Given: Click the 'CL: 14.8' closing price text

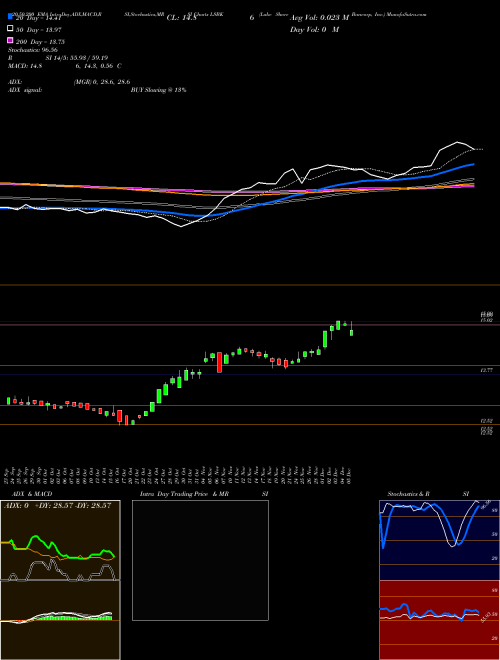Looking at the screenshot, I should tap(182, 18).
